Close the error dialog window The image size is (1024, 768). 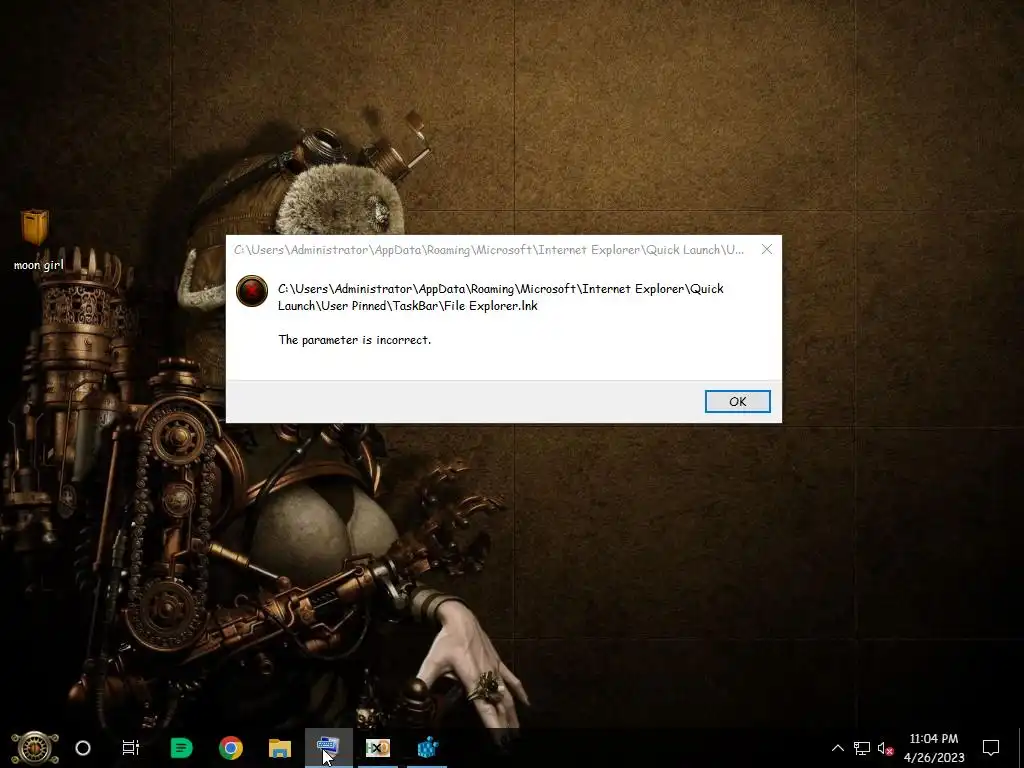coord(767,249)
